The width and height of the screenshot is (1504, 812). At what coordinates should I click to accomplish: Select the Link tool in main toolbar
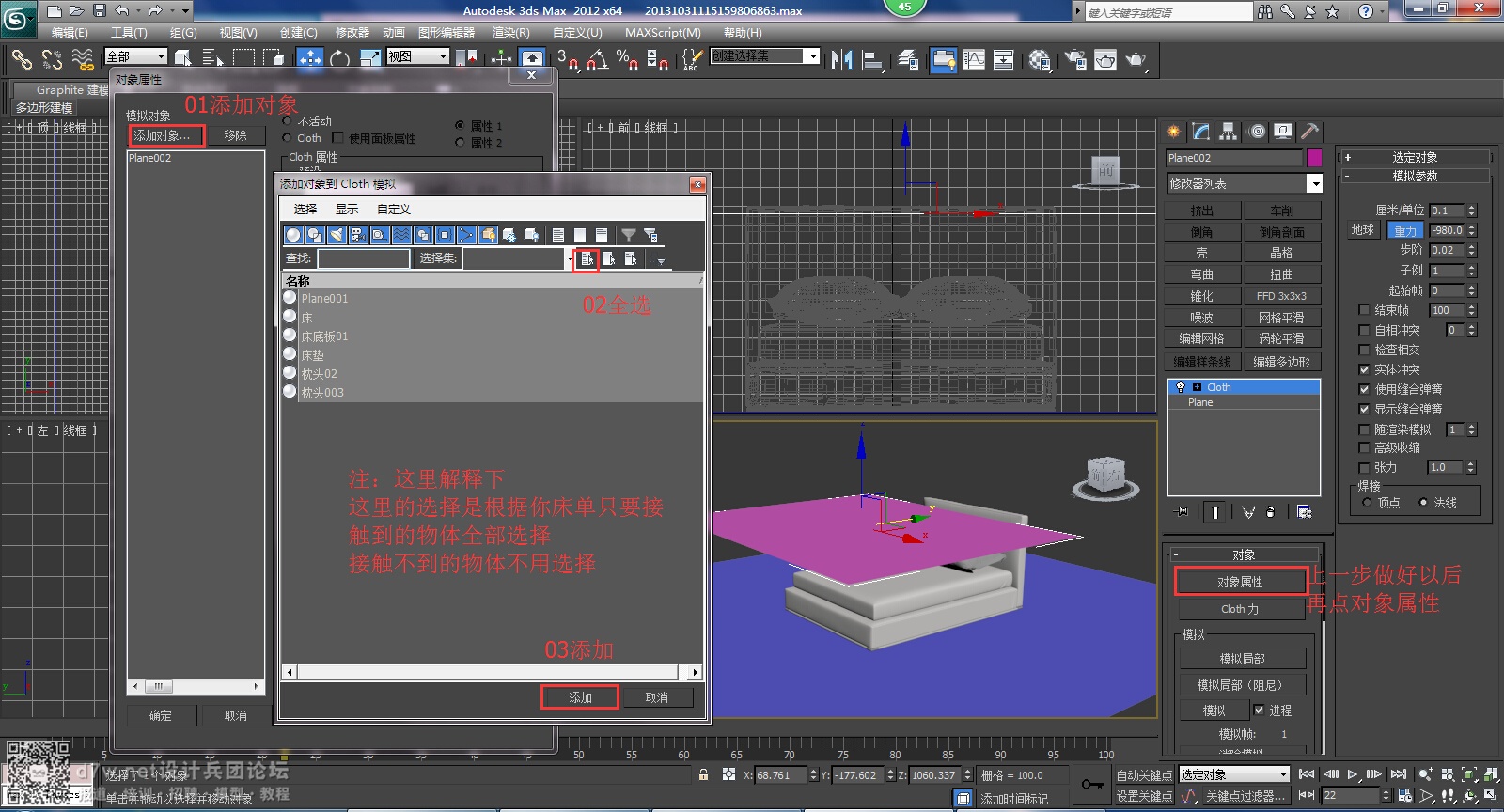(21, 59)
